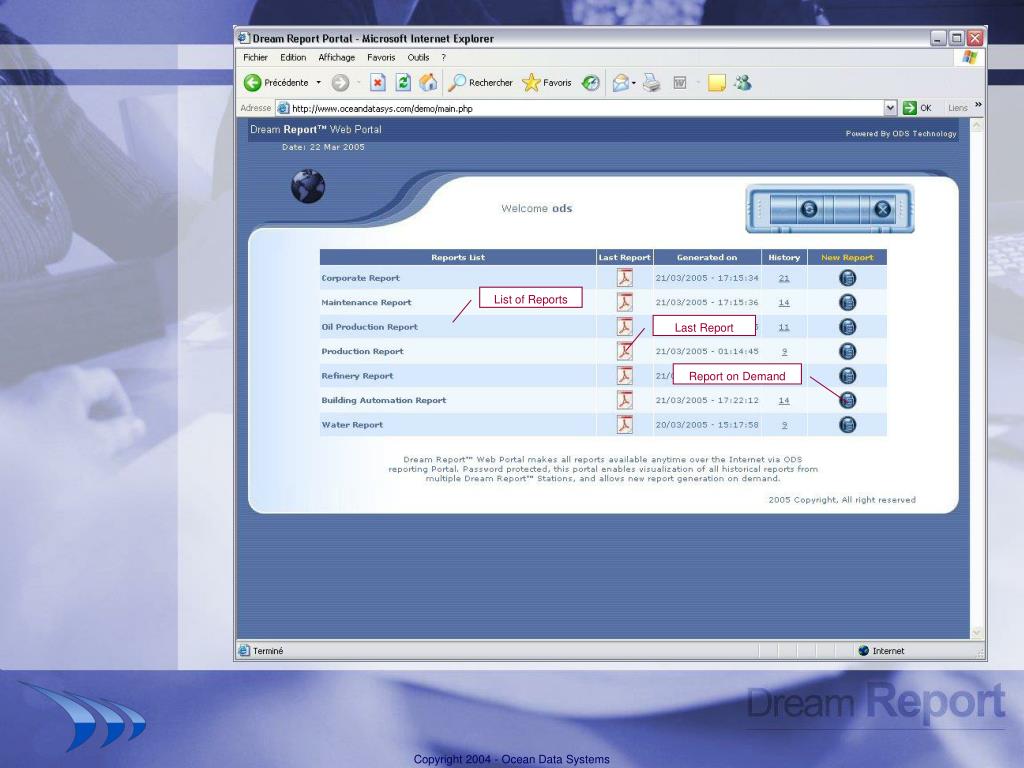The width and height of the screenshot is (1024, 768).
Task: Generate new Water Report on demand
Action: pos(847,424)
